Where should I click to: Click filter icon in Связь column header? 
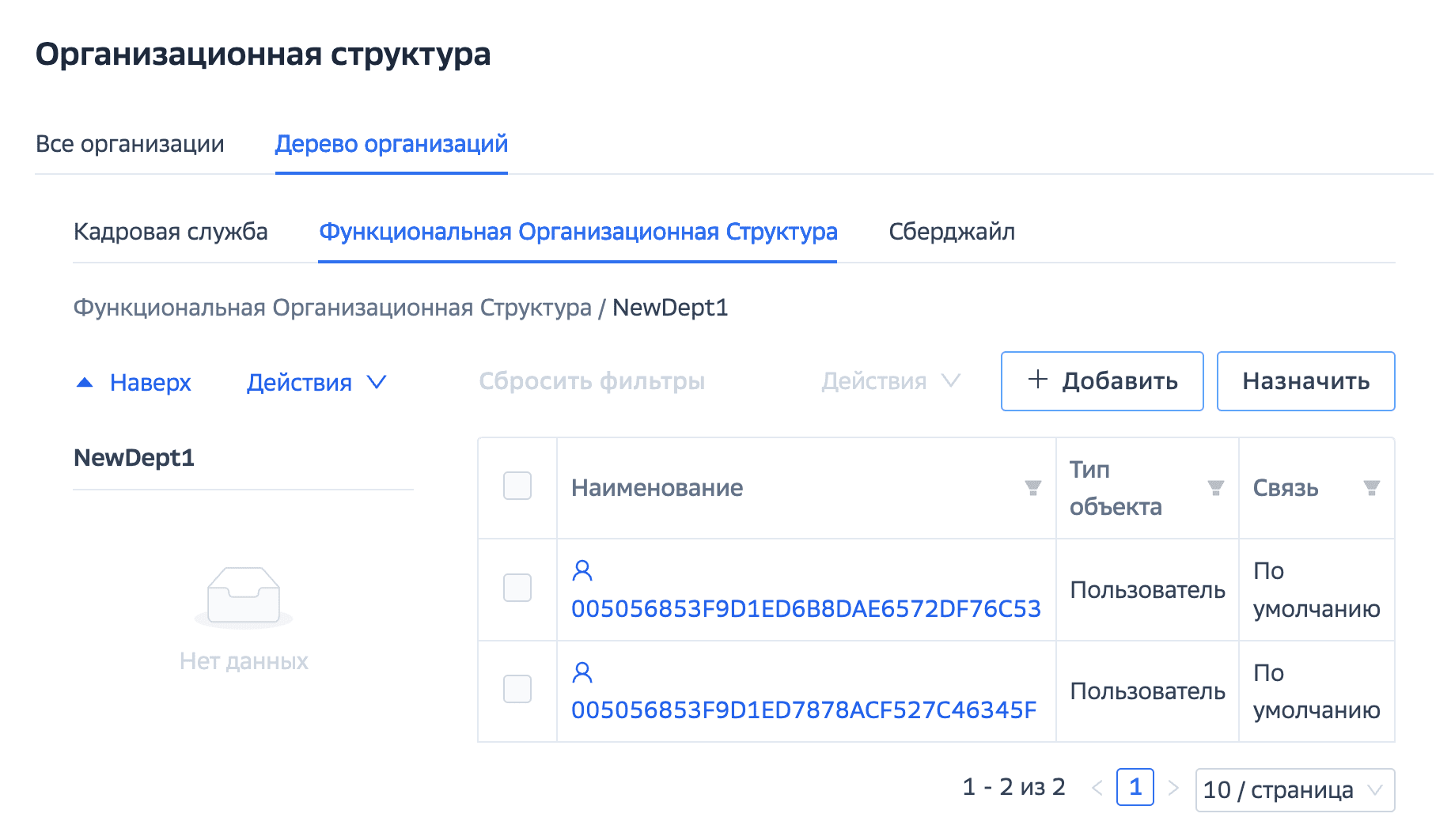(1371, 488)
